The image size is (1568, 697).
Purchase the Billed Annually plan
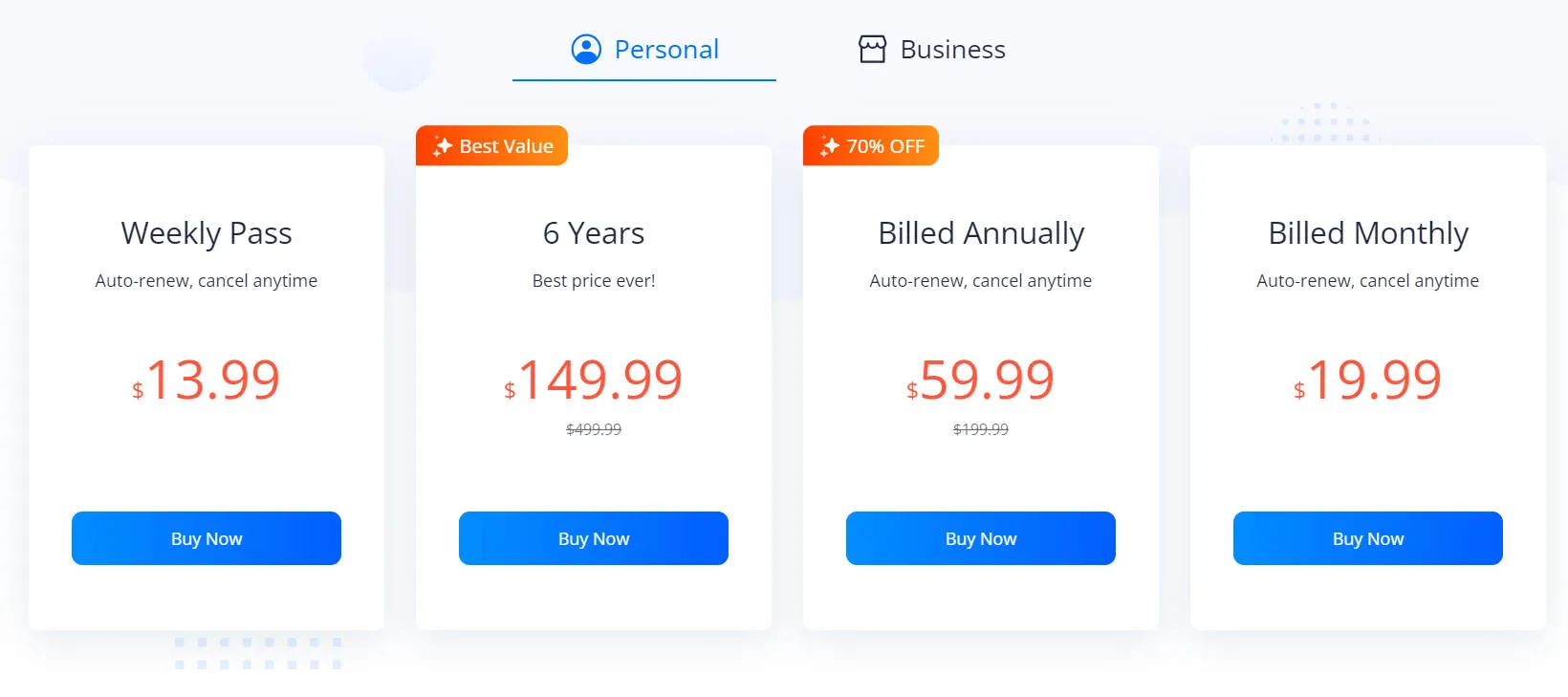pos(981,538)
